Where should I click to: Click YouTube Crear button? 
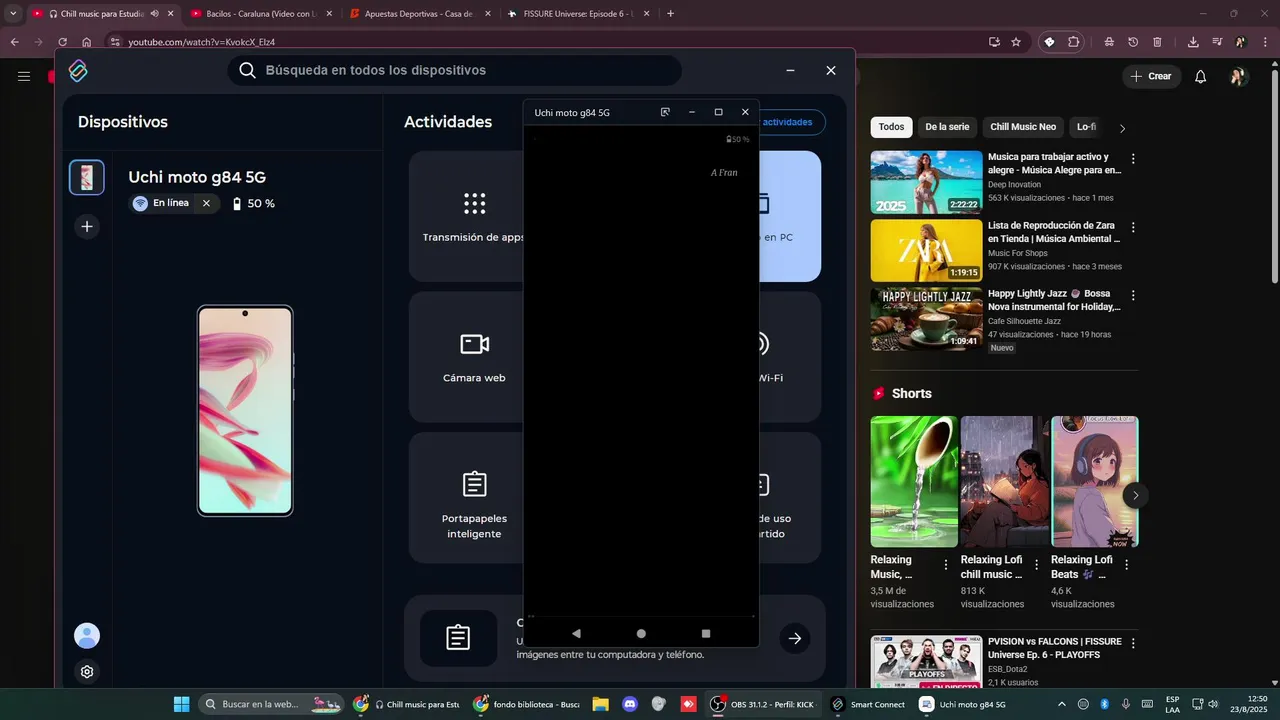point(1151,76)
